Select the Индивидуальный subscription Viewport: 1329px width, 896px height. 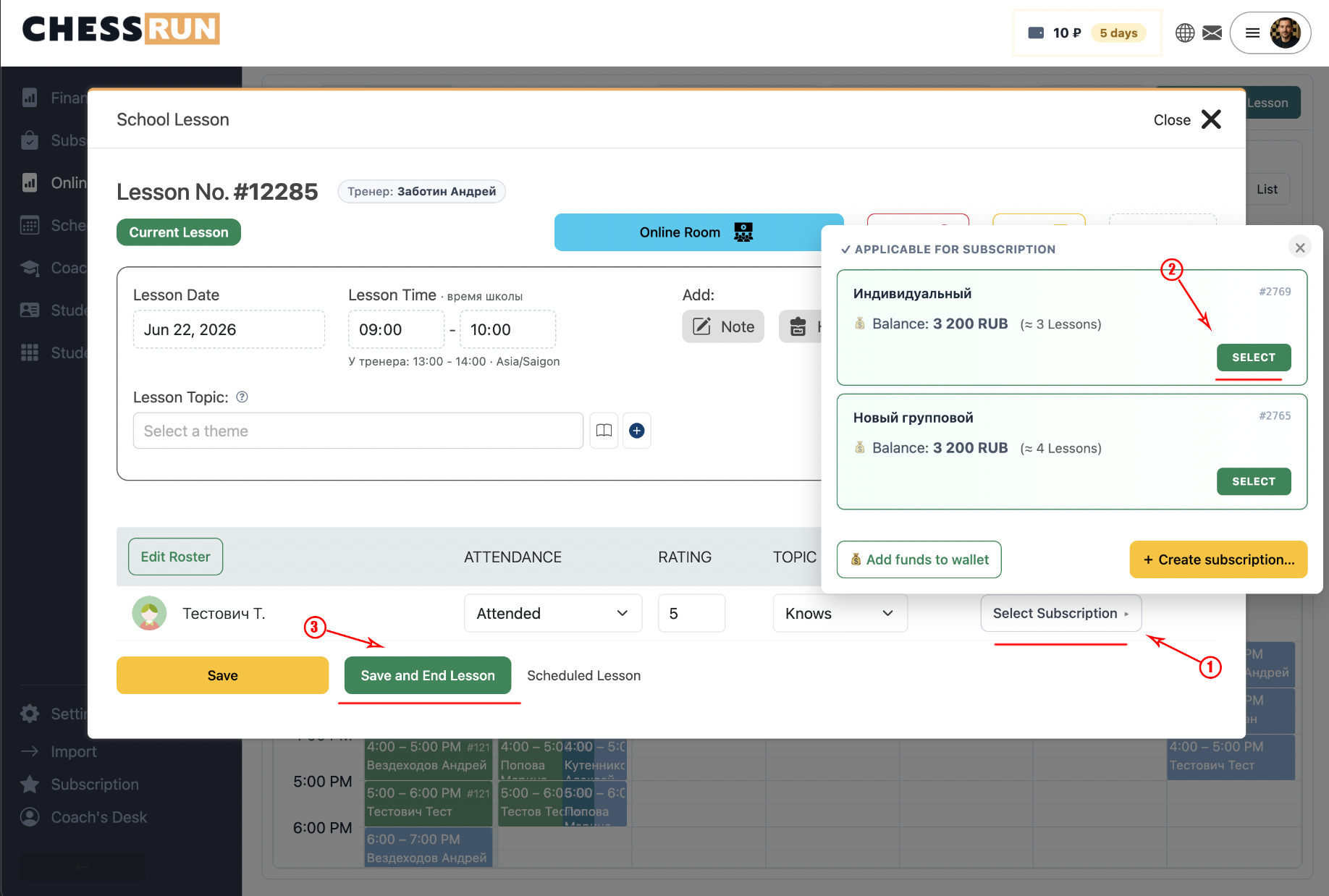(1254, 358)
